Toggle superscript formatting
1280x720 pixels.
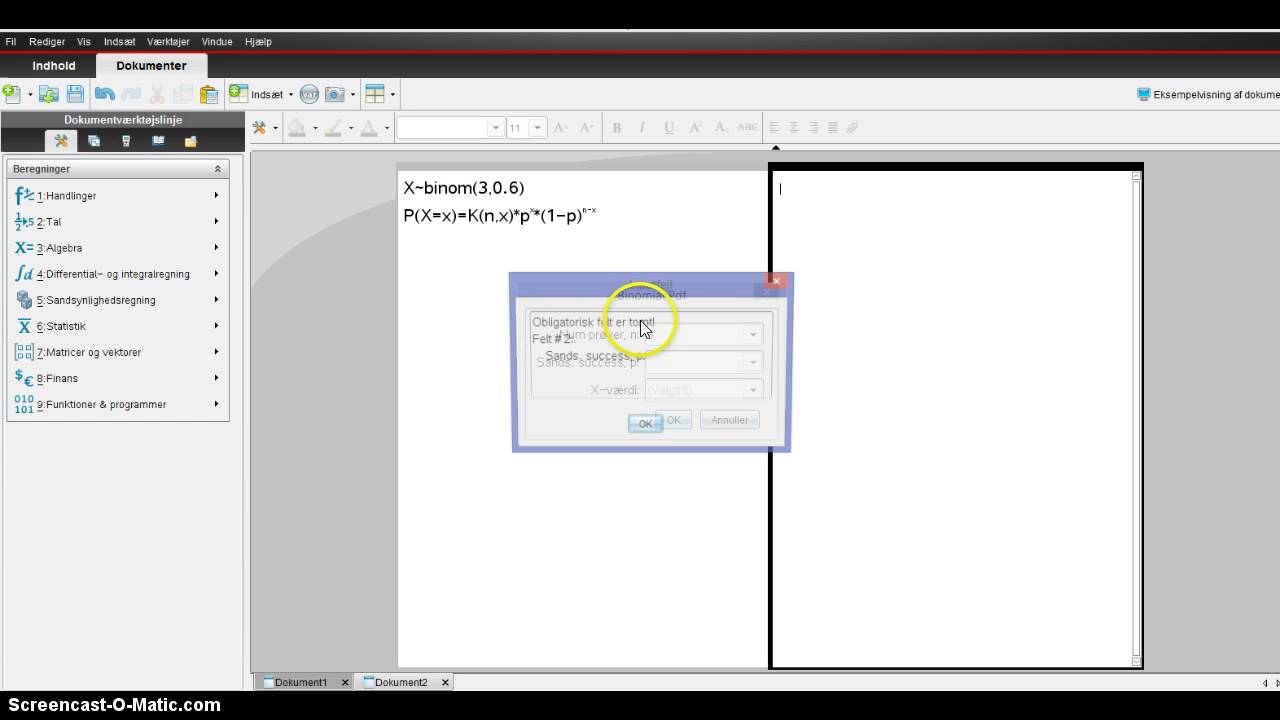tap(695, 127)
